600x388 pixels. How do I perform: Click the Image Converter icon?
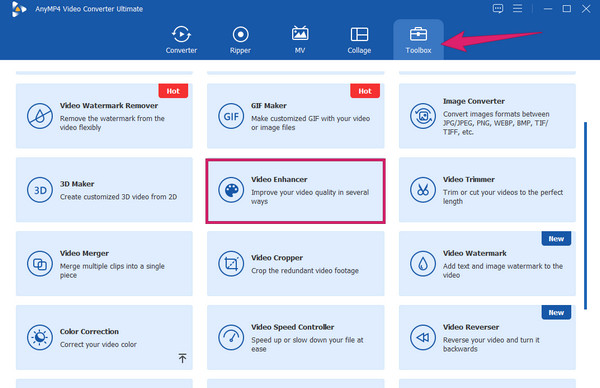tap(423, 116)
